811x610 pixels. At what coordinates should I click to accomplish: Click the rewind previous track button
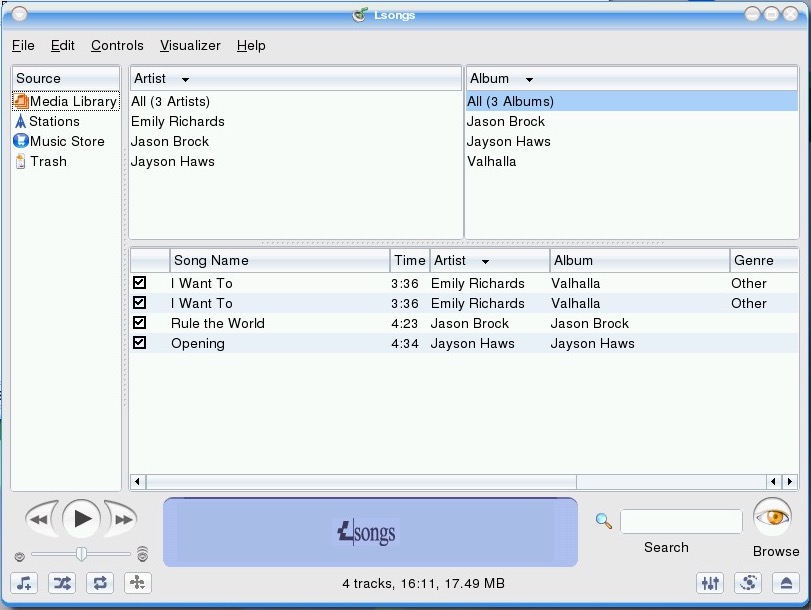coord(40,519)
